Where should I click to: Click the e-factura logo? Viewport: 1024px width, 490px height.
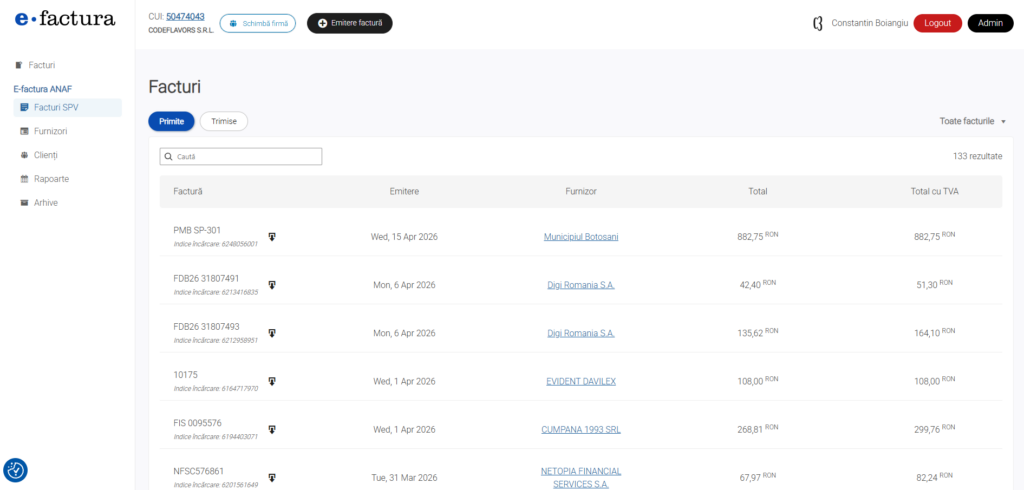click(65, 19)
